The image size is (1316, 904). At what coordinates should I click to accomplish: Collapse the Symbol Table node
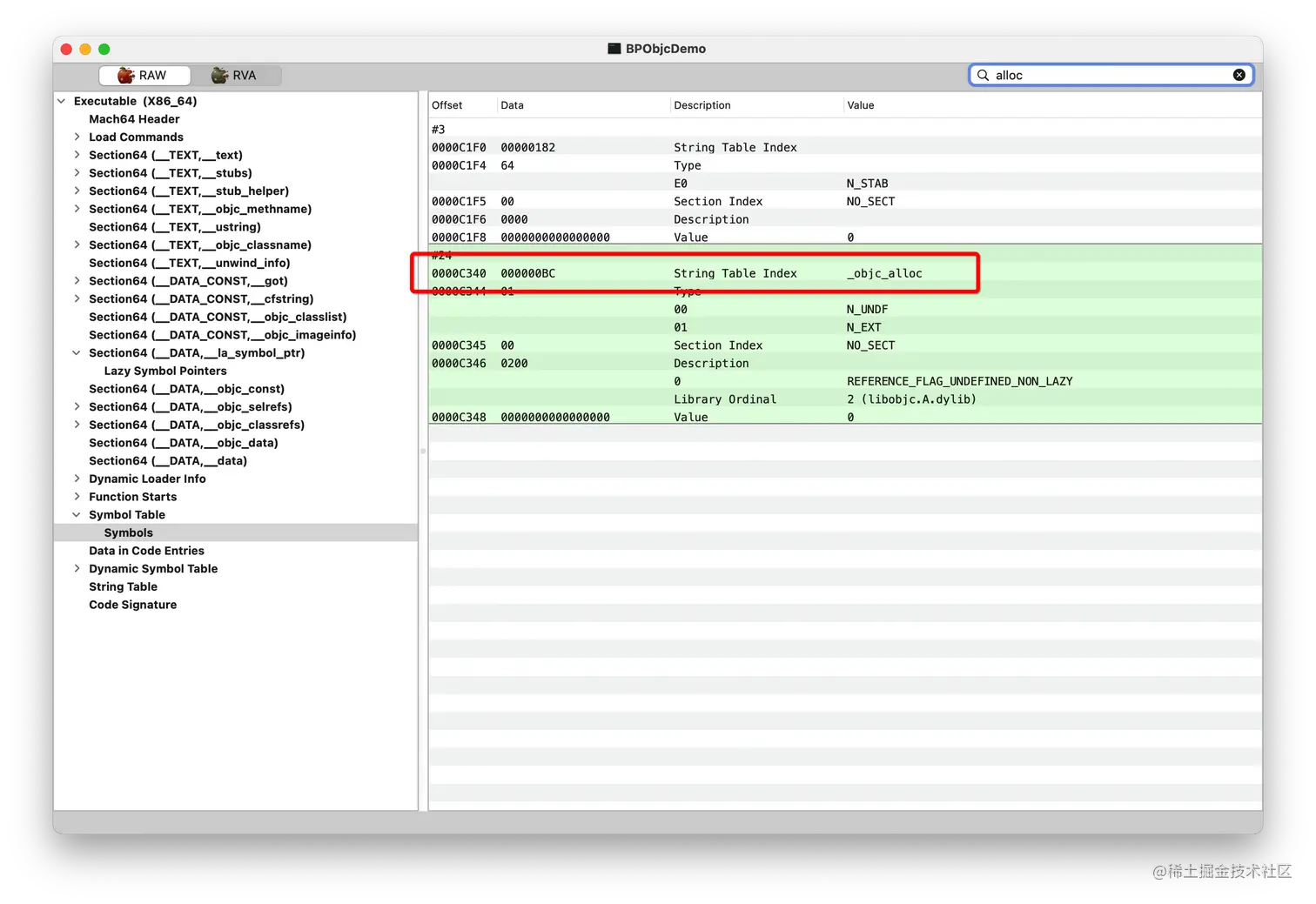pyautogui.click(x=77, y=514)
